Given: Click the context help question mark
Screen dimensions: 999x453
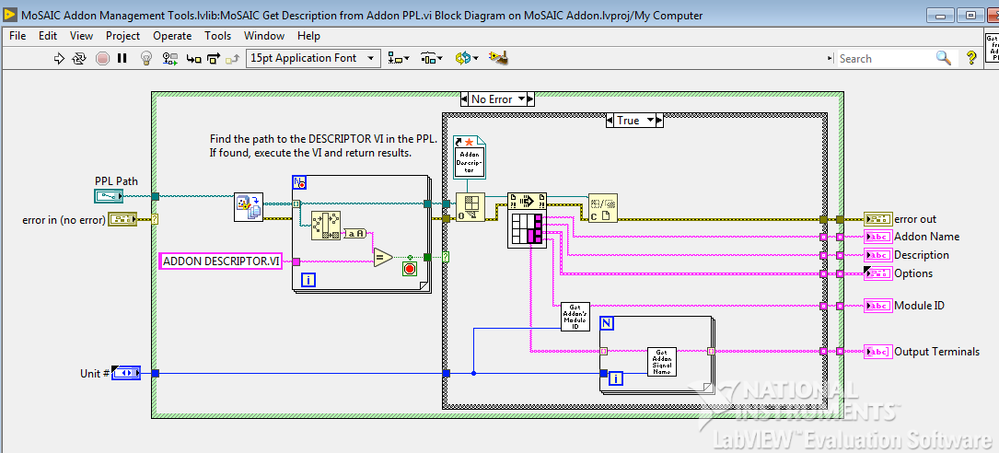Looking at the screenshot, I should 970,59.
